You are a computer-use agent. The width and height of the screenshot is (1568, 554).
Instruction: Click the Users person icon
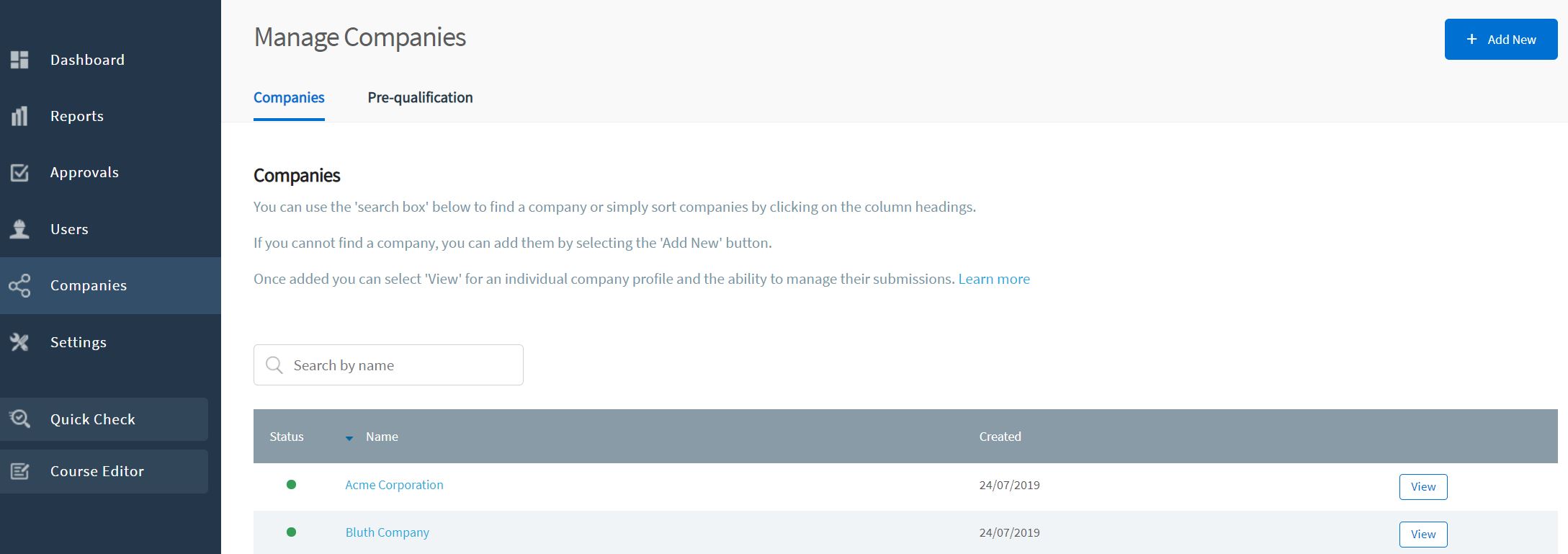(19, 229)
